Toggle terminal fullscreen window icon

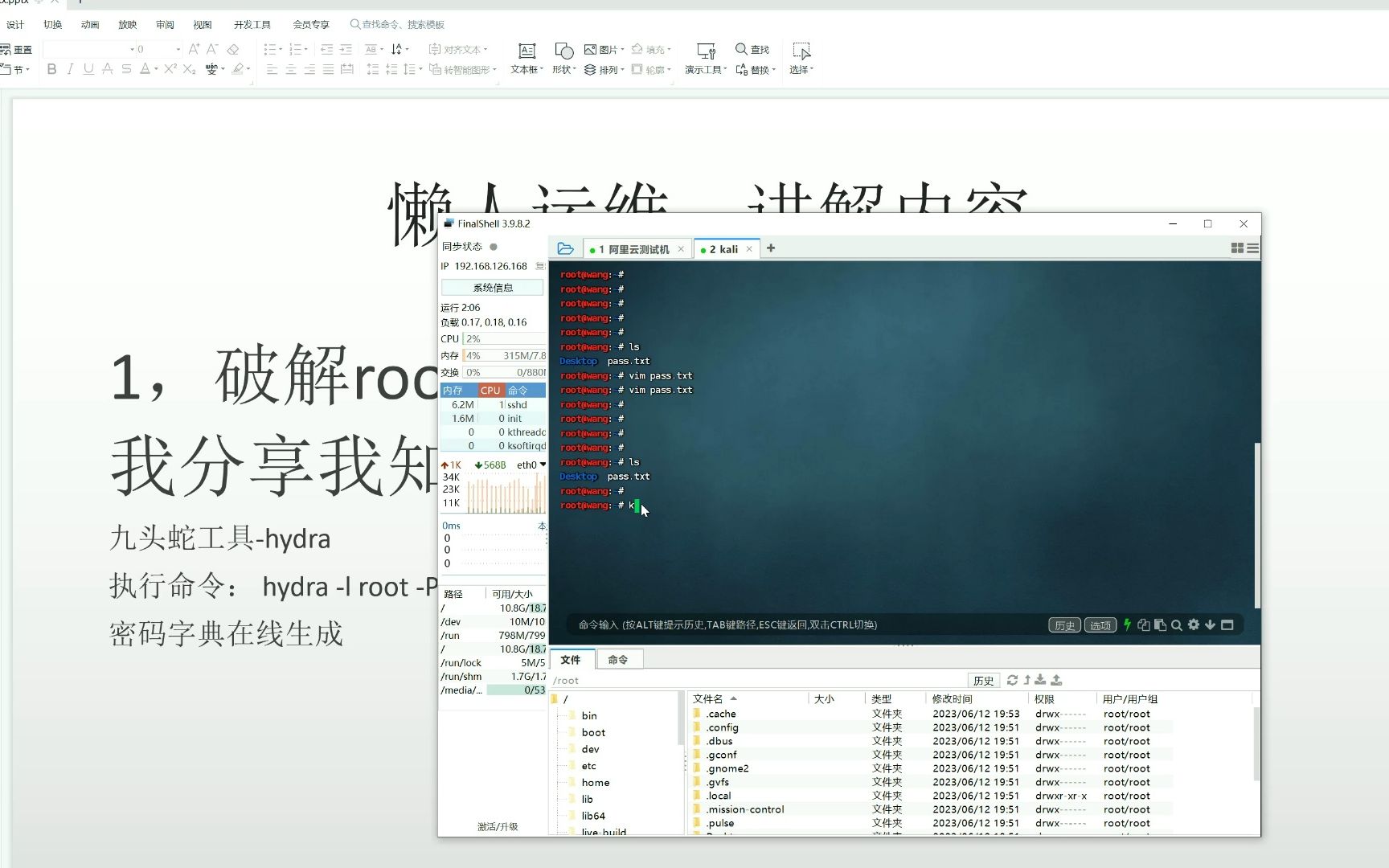click(x=1227, y=624)
